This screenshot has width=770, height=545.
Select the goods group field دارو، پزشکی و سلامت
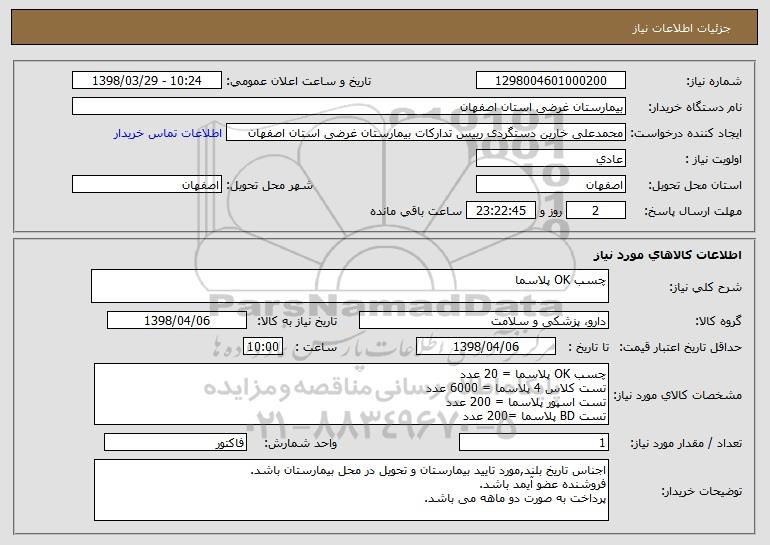pos(484,321)
